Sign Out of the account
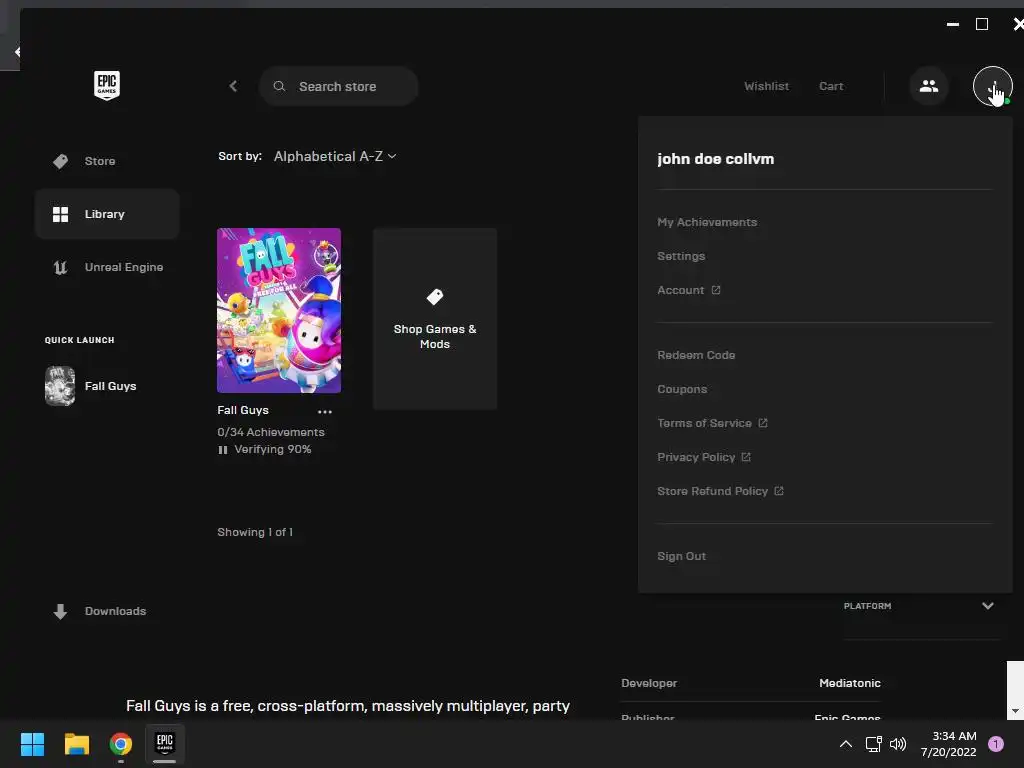 click(x=681, y=556)
